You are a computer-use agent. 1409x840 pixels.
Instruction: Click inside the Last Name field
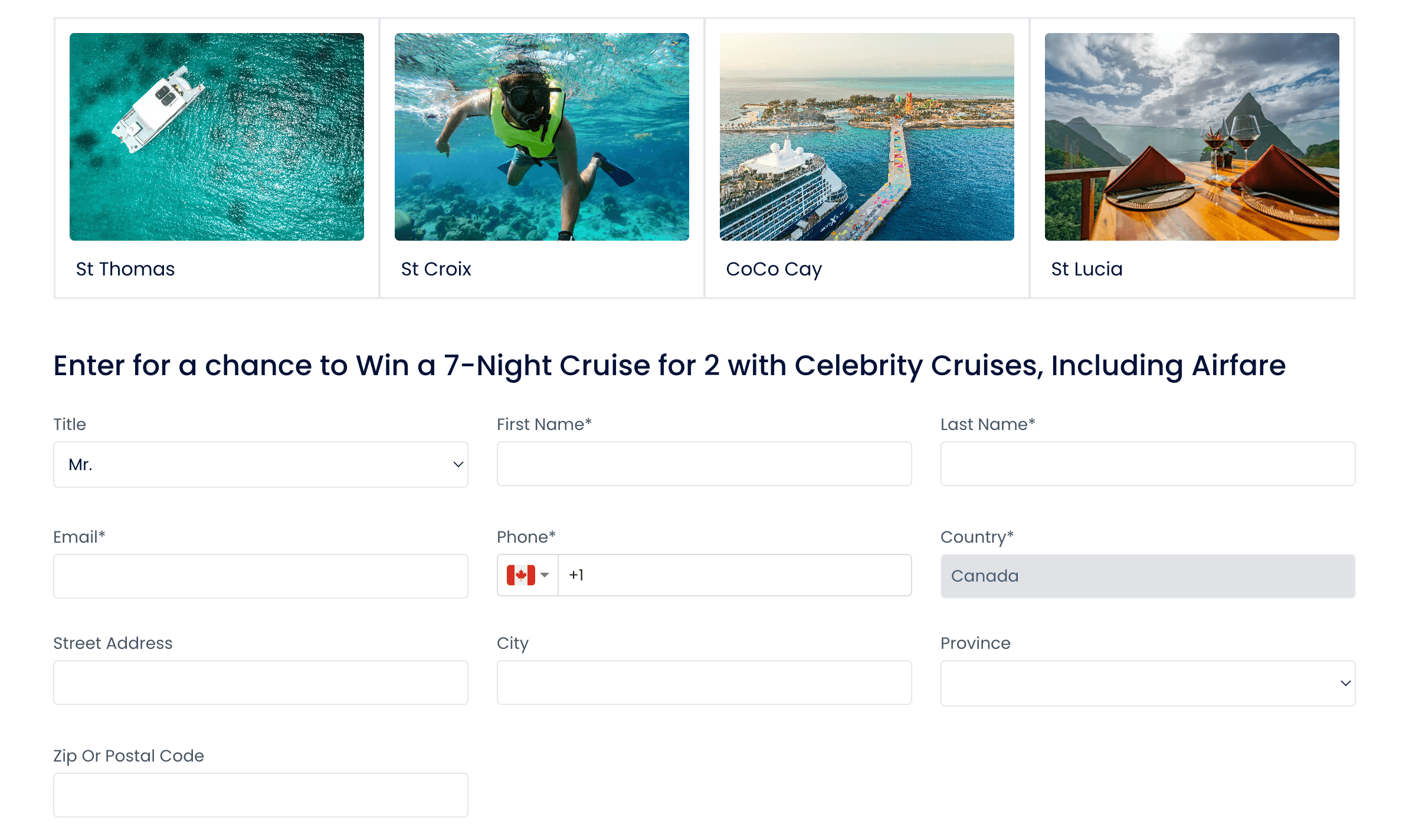[1147, 464]
